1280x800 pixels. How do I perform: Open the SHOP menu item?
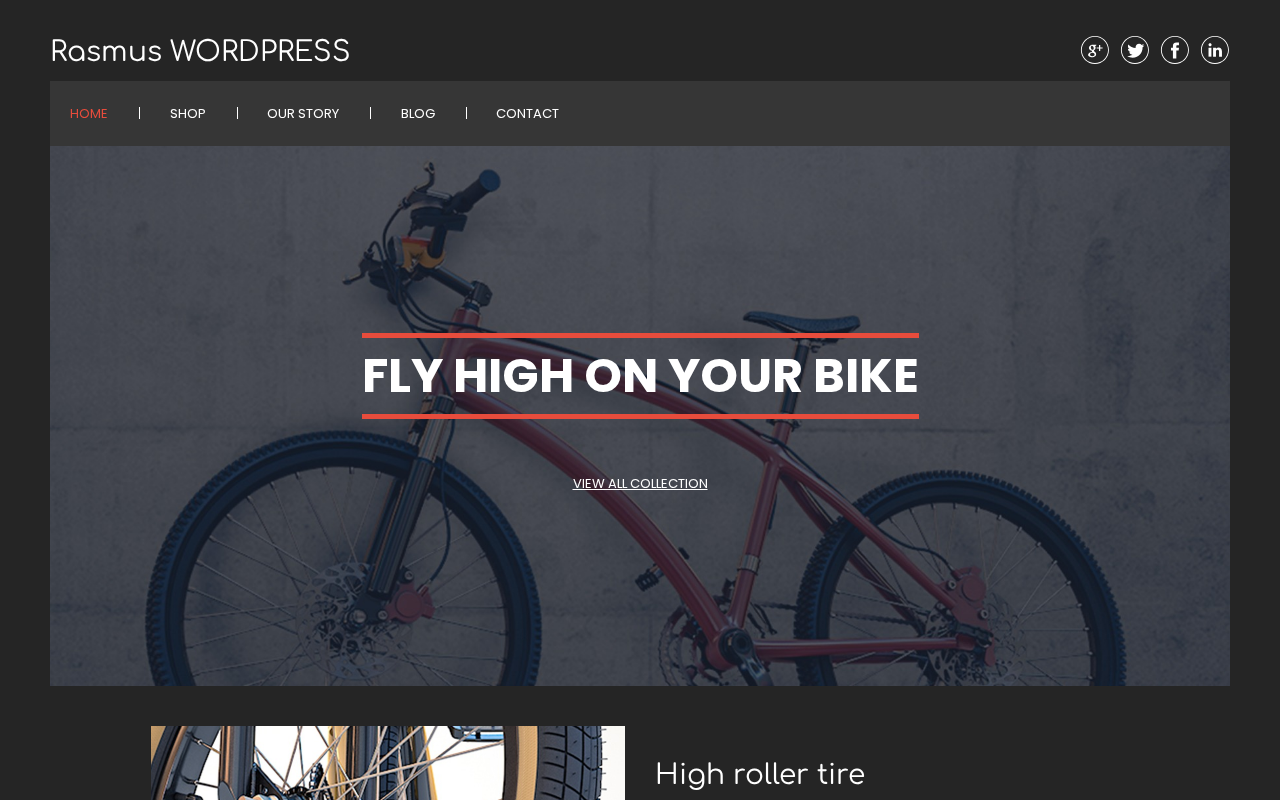pos(188,114)
